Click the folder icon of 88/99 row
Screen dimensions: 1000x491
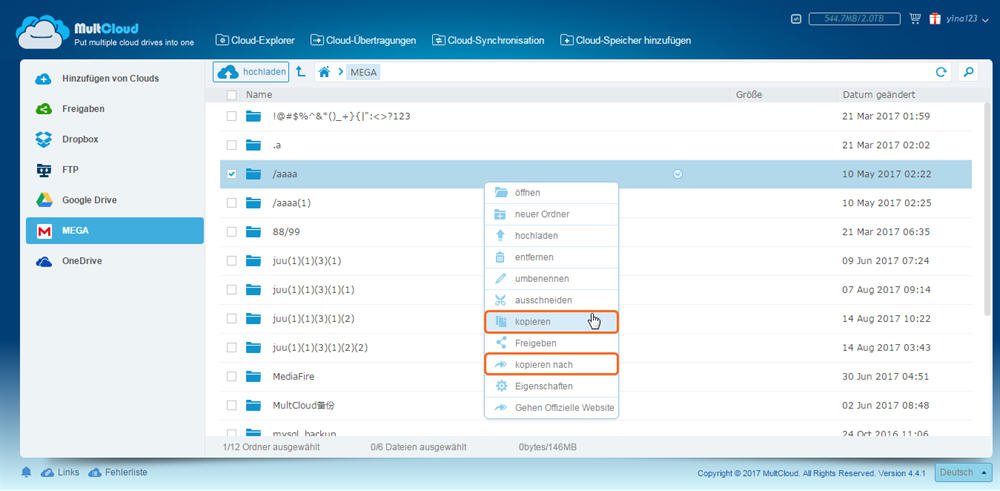(x=254, y=231)
